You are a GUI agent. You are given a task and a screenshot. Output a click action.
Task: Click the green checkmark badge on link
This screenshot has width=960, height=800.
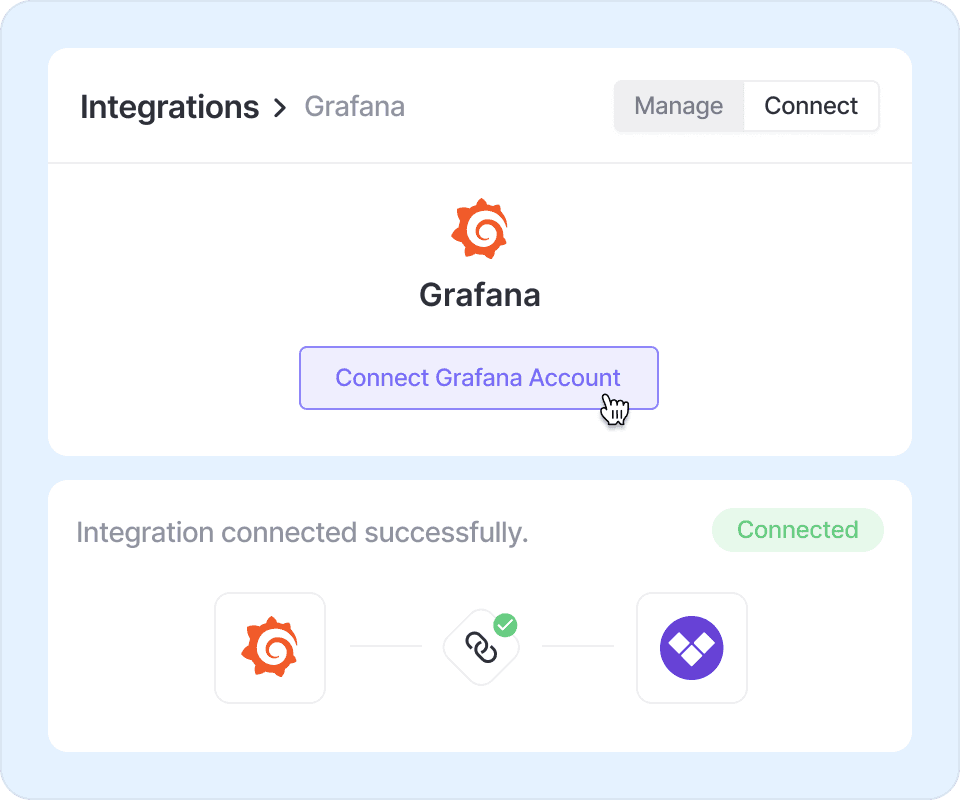507,626
